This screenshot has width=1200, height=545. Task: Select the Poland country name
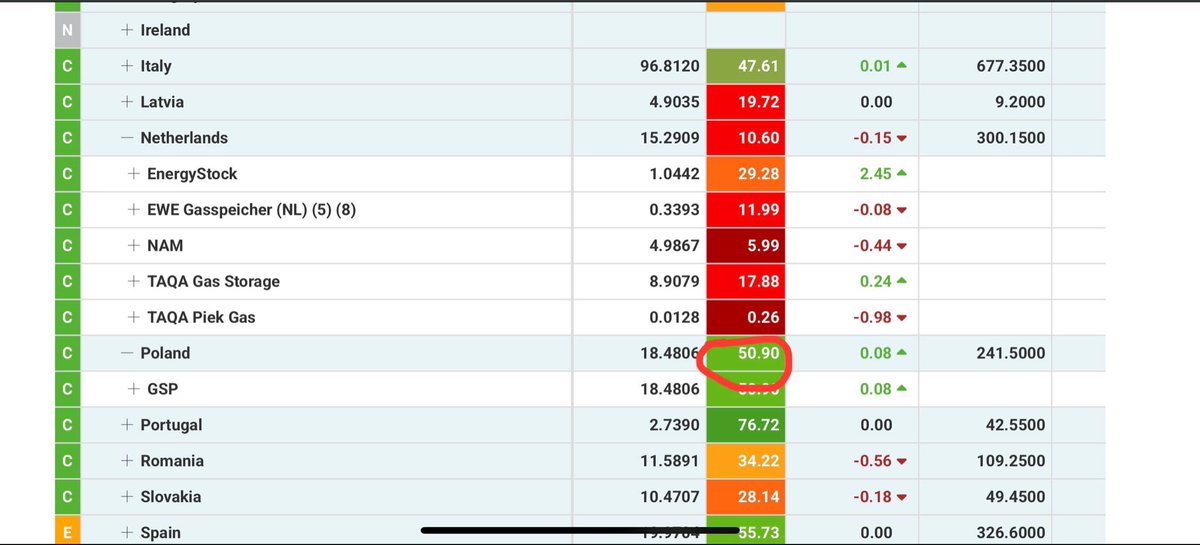click(x=165, y=353)
